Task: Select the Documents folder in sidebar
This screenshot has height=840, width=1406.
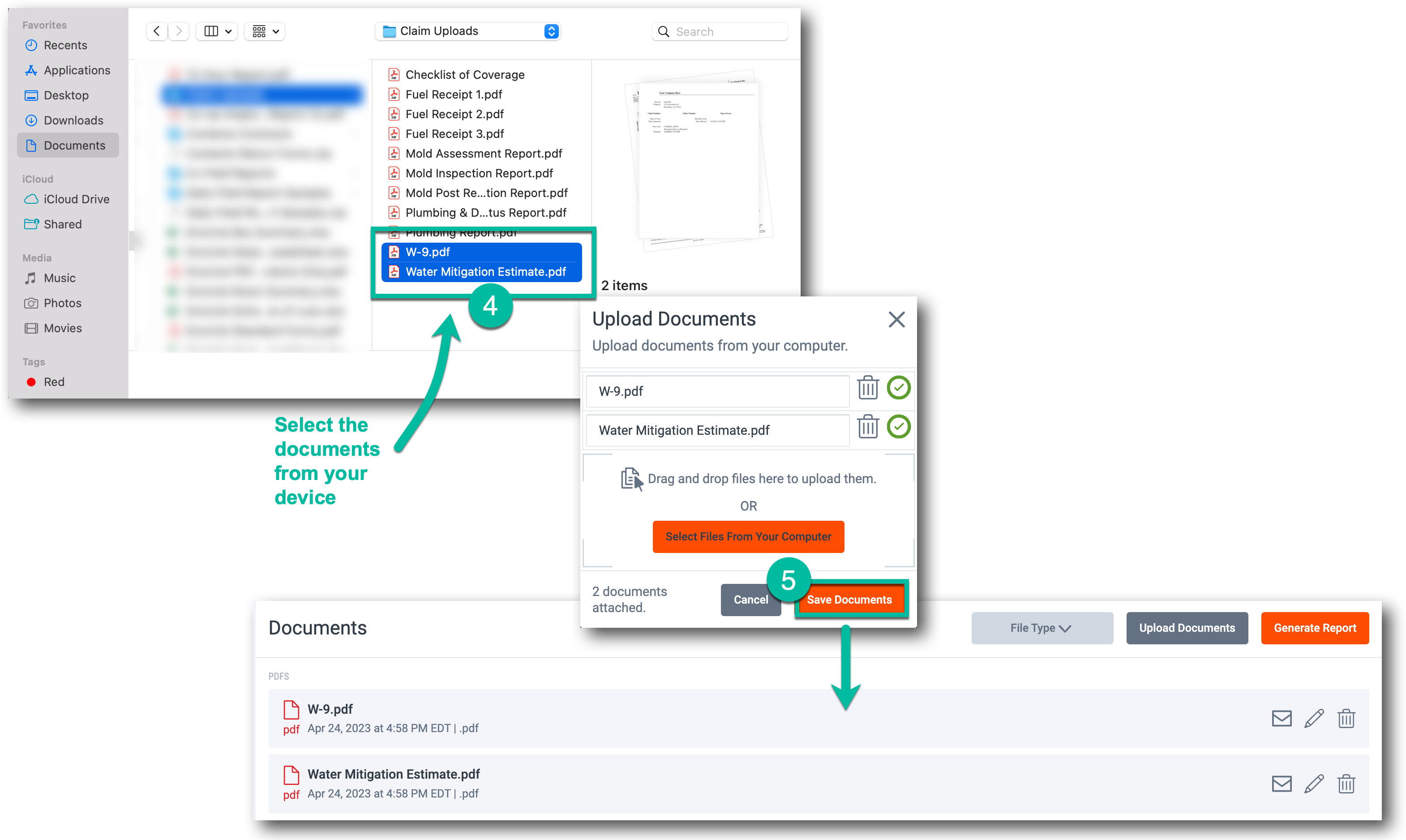Action: [74, 145]
